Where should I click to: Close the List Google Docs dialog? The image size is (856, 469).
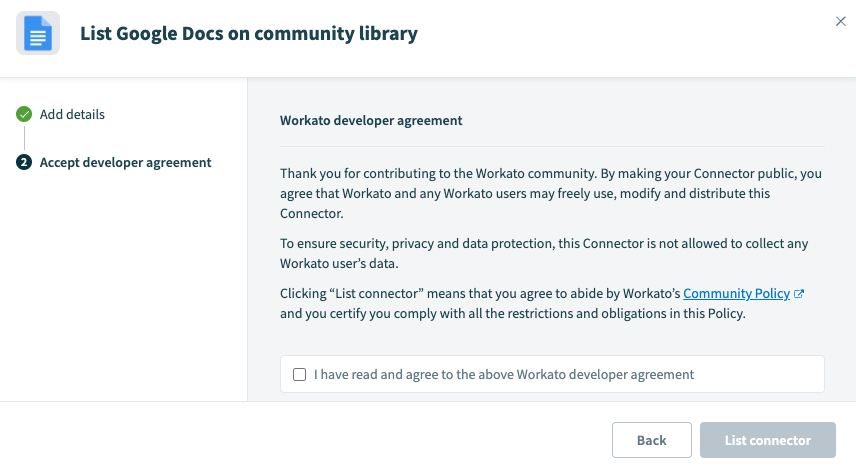tap(840, 21)
